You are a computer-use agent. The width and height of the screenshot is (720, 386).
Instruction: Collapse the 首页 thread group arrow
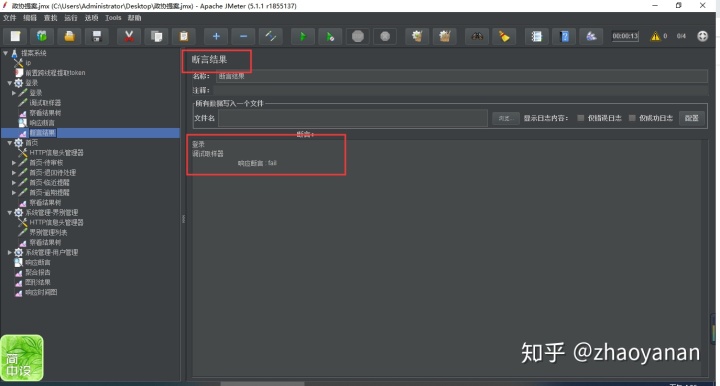point(10,143)
